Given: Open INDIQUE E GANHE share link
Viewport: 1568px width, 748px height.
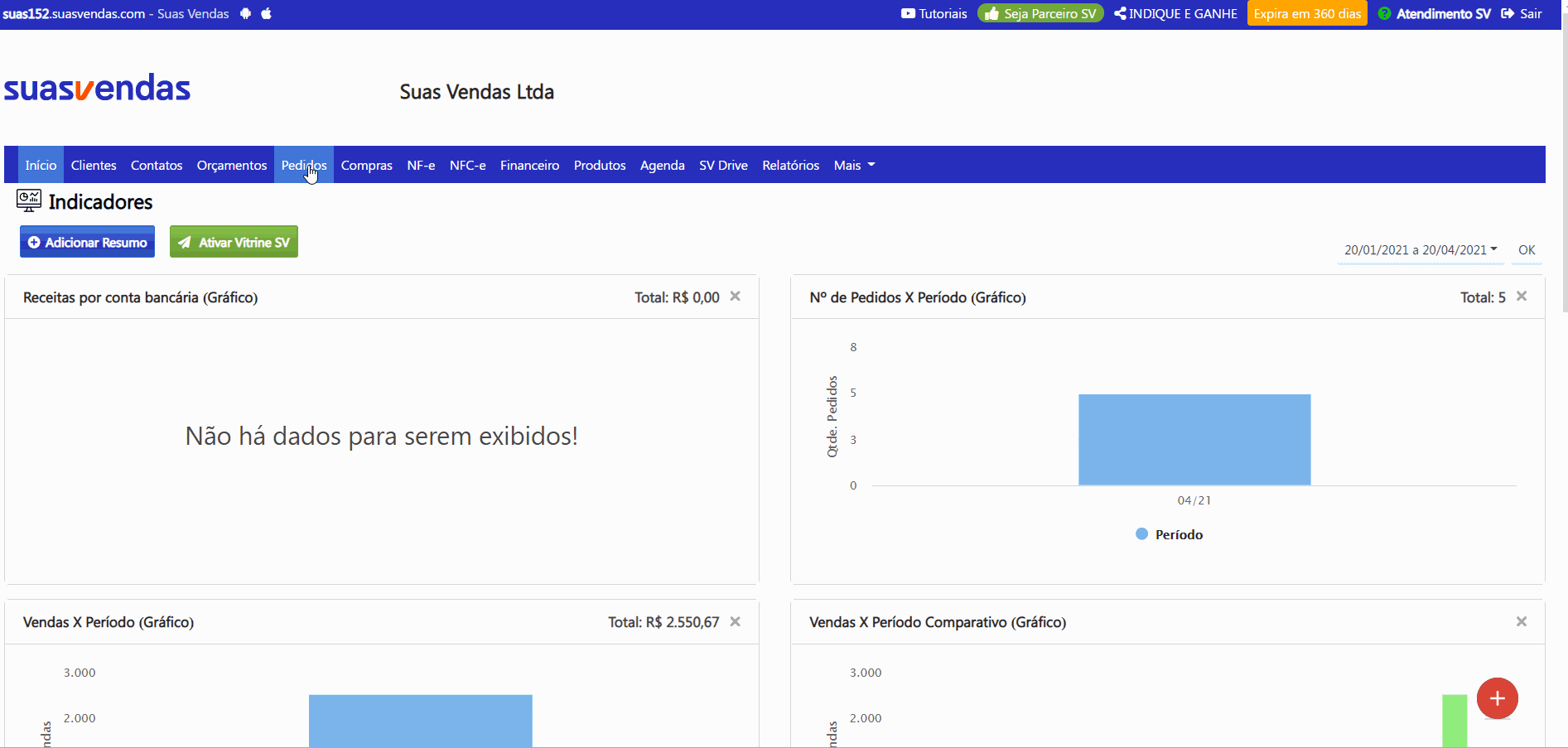Looking at the screenshot, I should click(1176, 14).
